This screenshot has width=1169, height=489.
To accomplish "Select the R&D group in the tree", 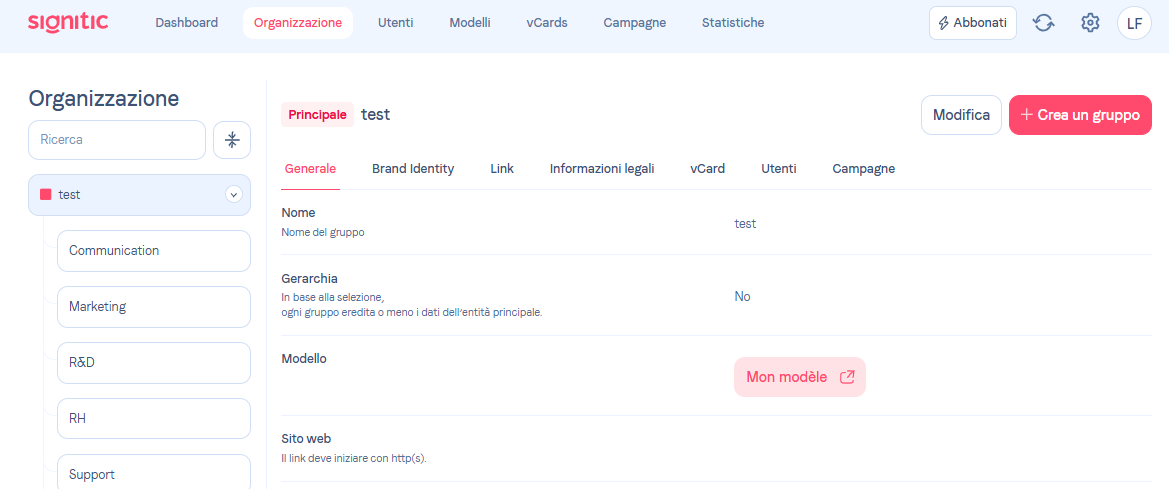I will pos(153,363).
